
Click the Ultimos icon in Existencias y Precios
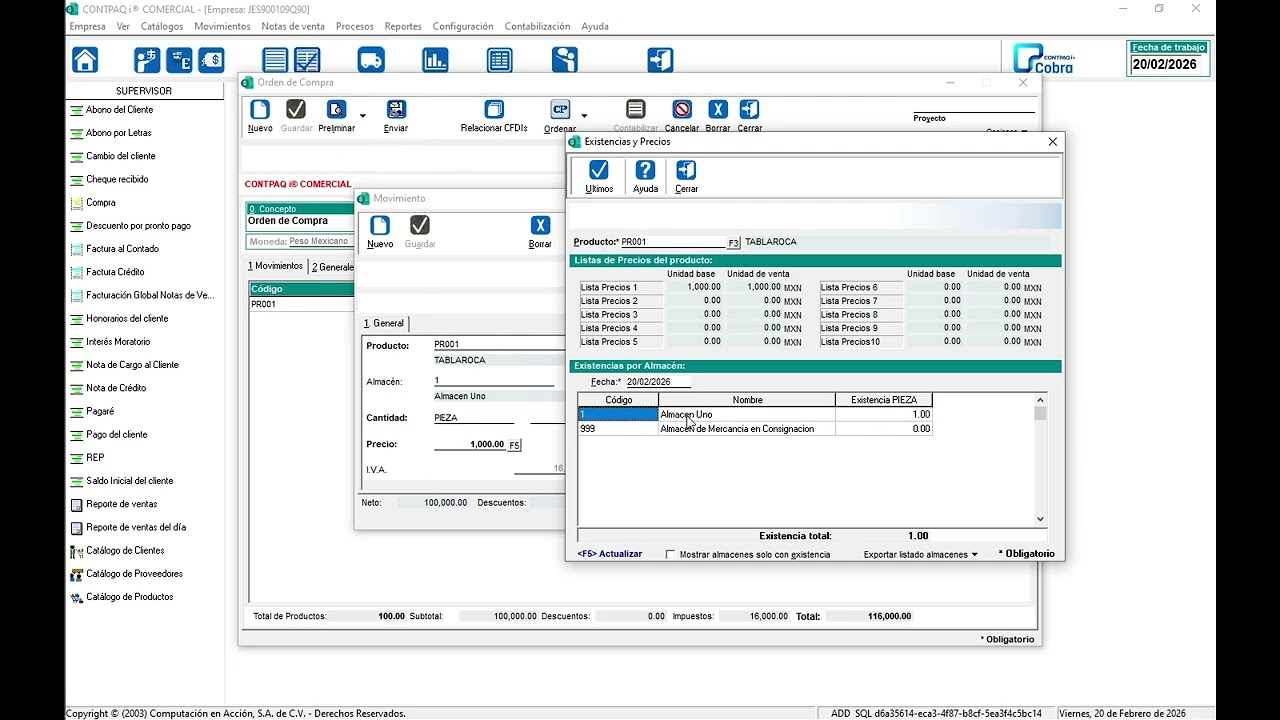click(x=599, y=177)
